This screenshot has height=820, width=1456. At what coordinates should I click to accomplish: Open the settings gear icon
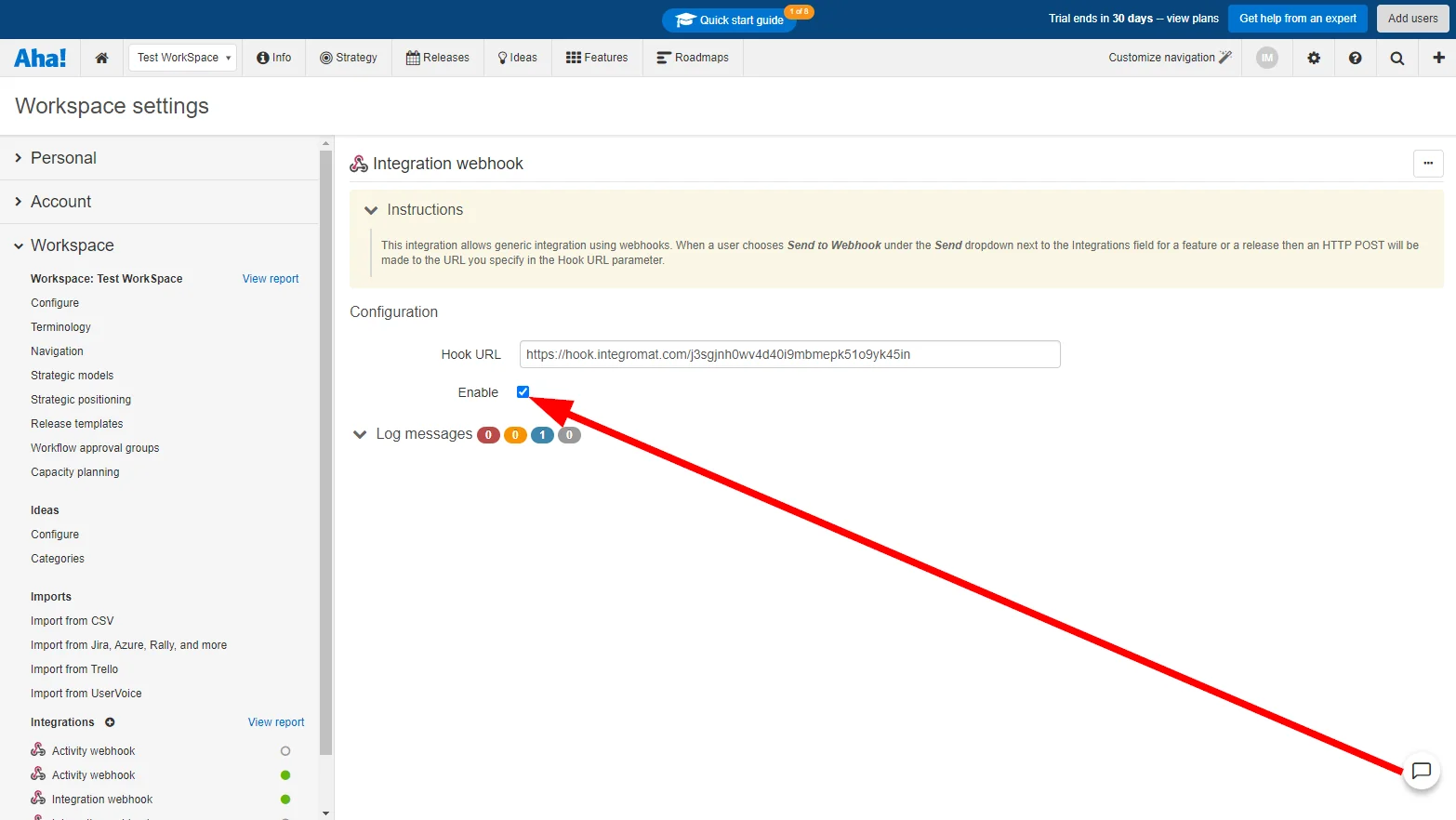pos(1314,58)
